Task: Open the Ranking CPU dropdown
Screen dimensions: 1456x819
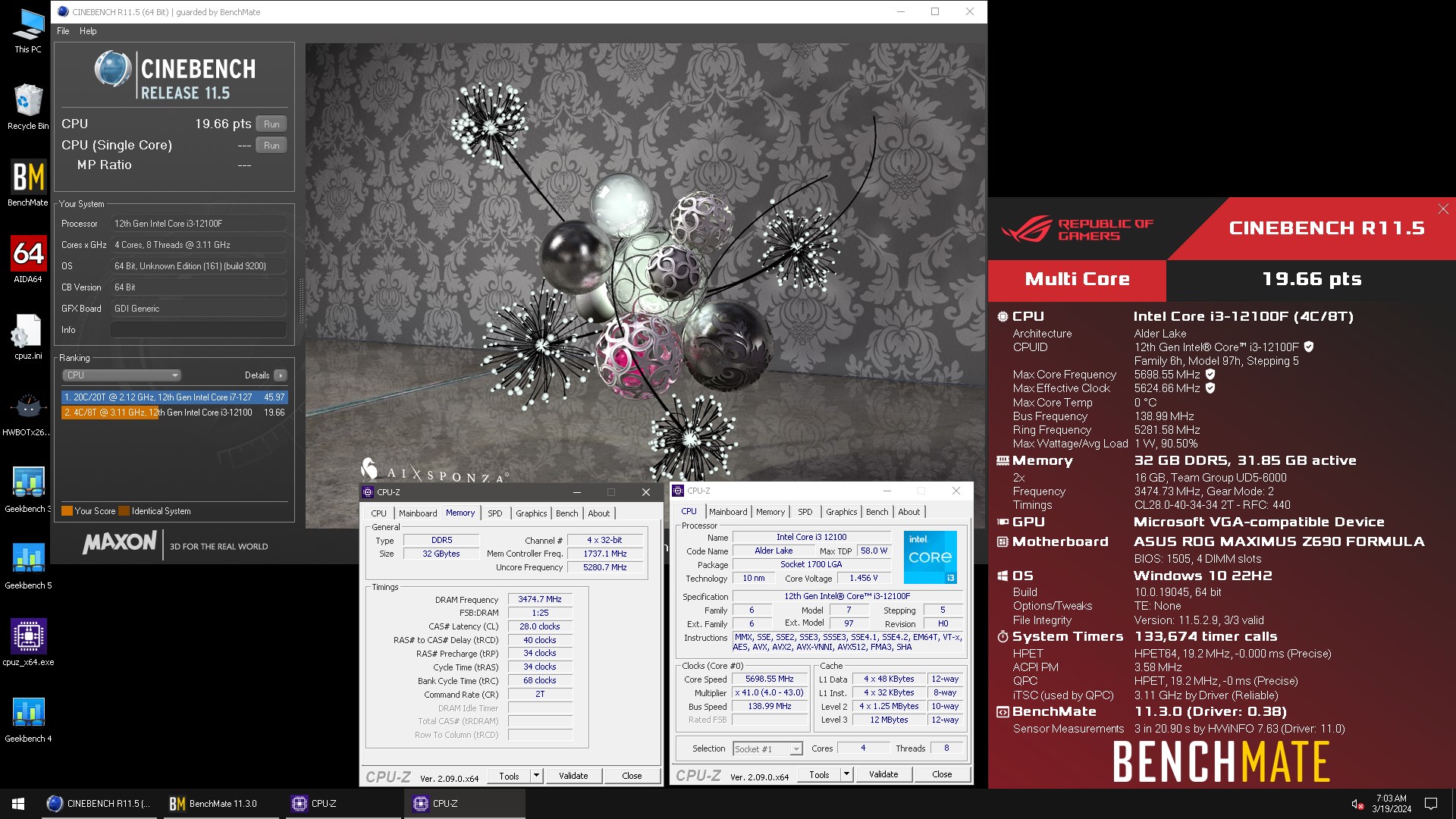Action: [x=122, y=375]
